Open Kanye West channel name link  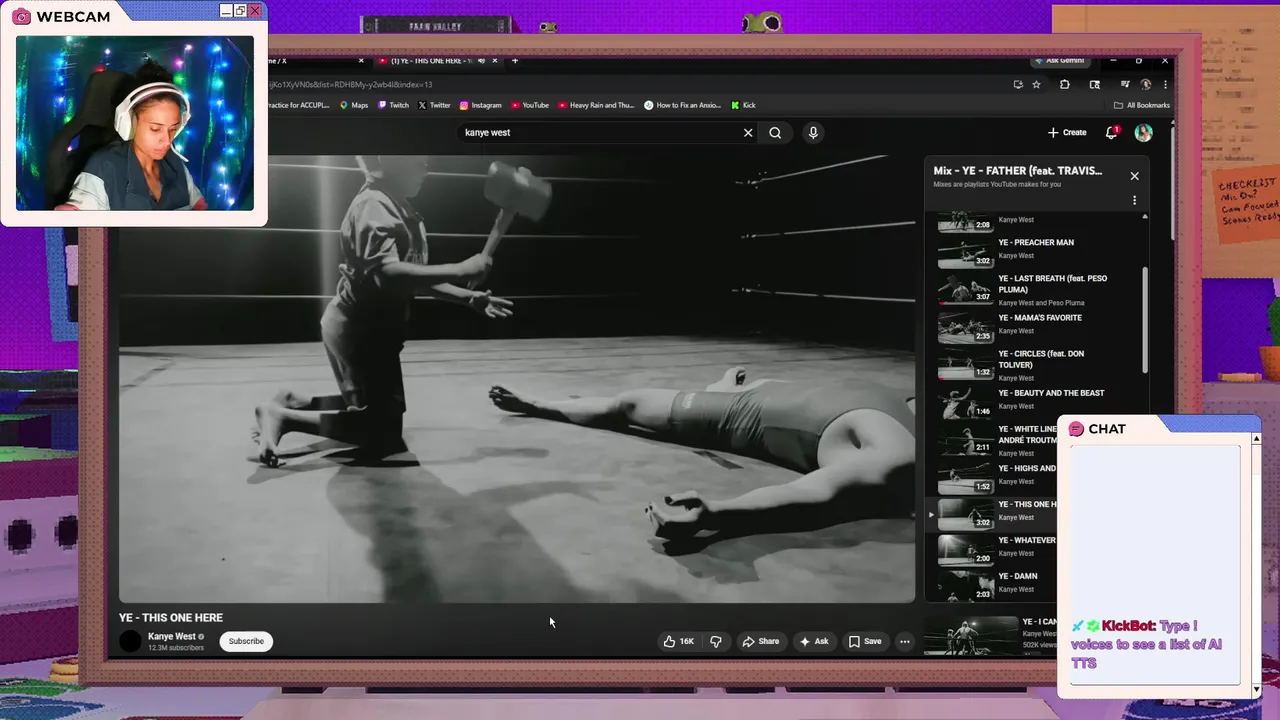pyautogui.click(x=172, y=636)
